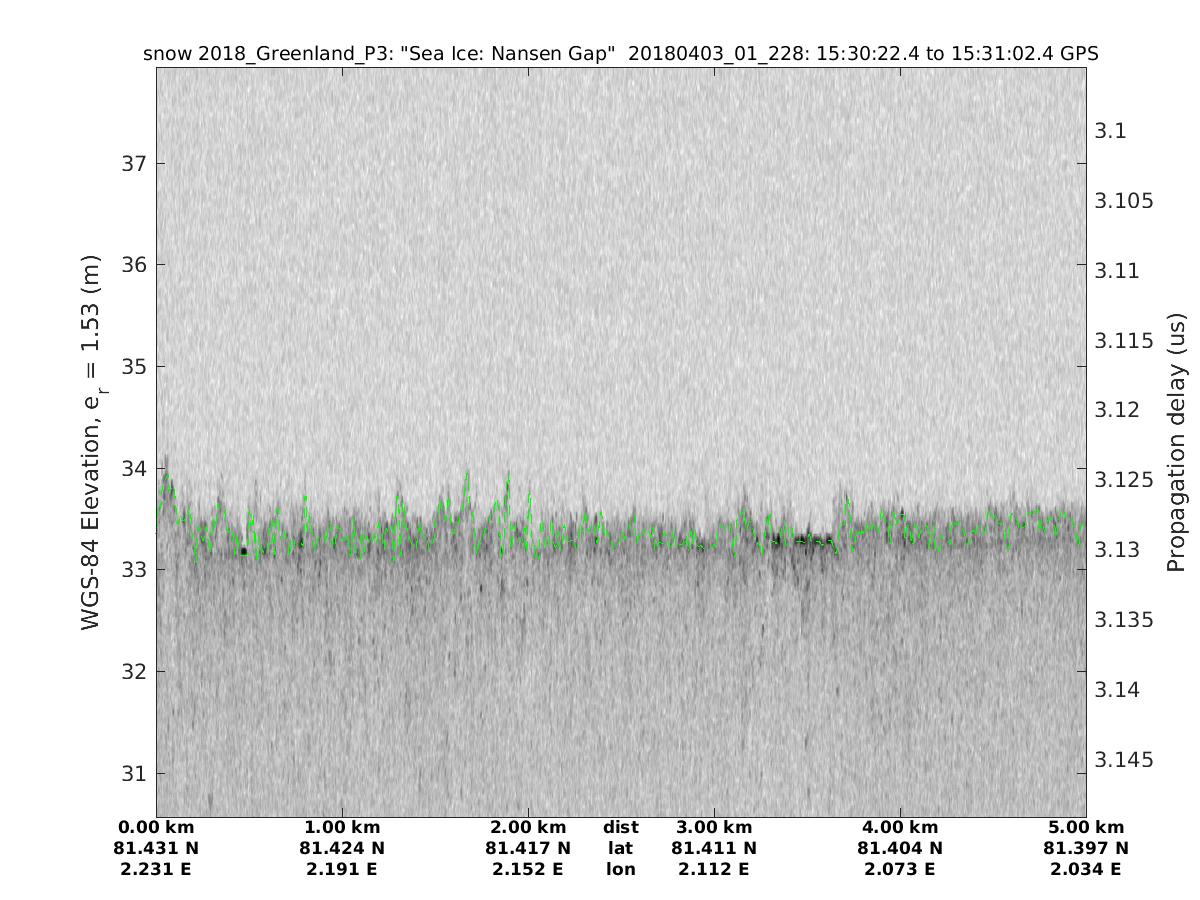This screenshot has width=1200, height=900.
Task: Click the 'lon' row legend text
Action: click(x=621, y=869)
